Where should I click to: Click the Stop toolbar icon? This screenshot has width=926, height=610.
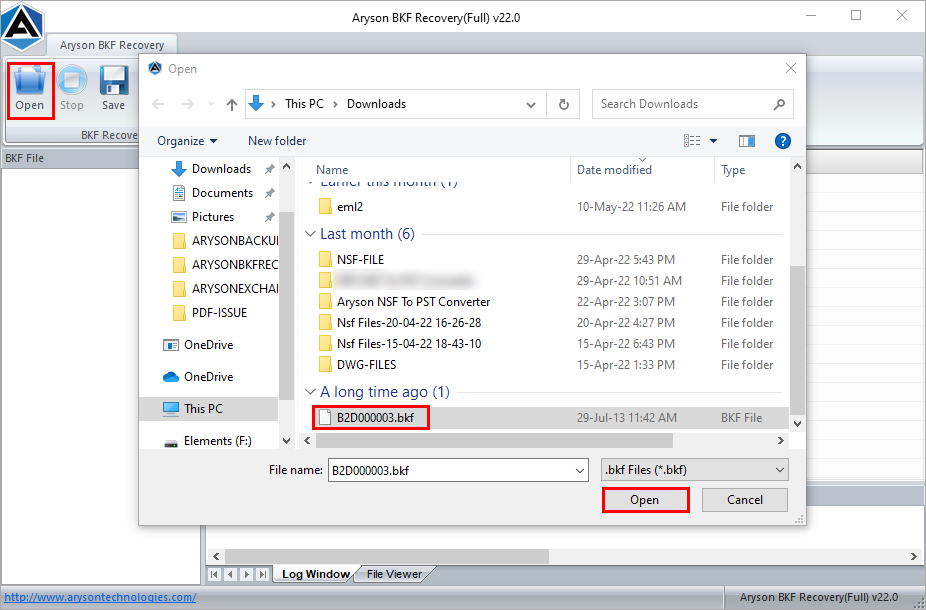click(72, 90)
